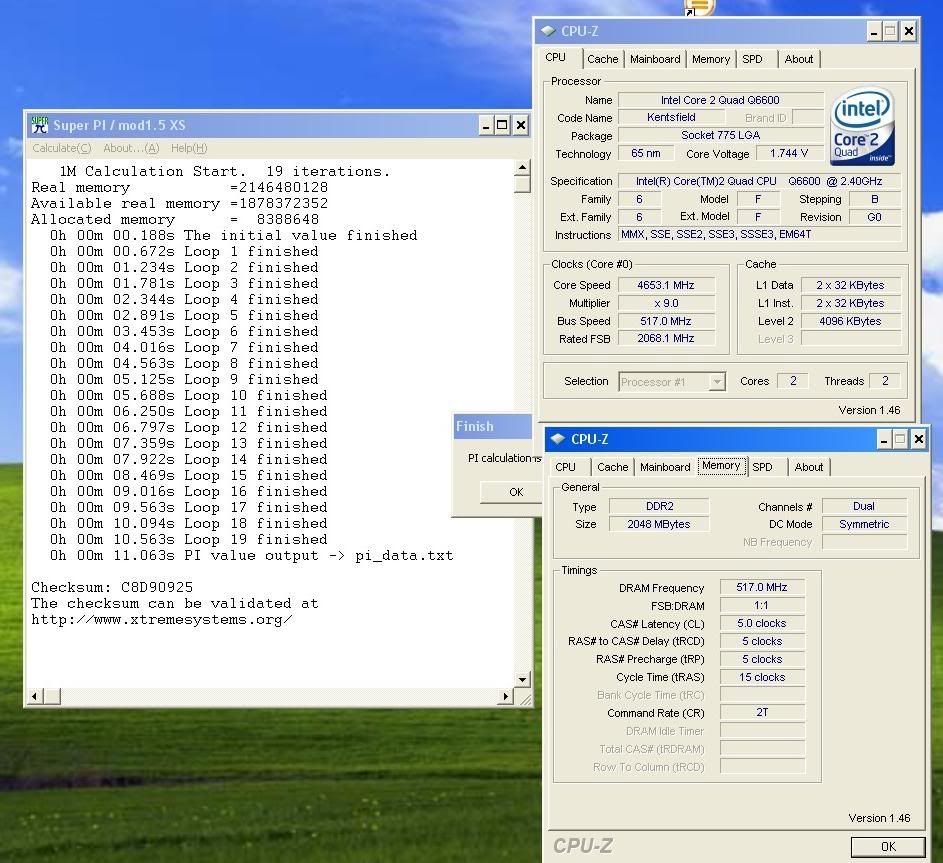
Task: Click the Finish dialog title bar
Action: (493, 426)
